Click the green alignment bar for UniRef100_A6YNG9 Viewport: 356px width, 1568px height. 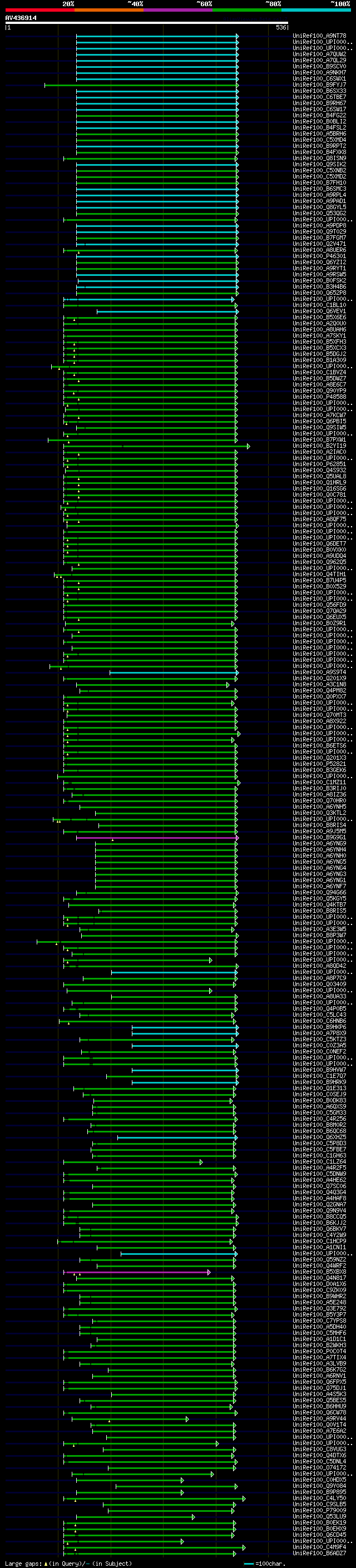(166, 844)
